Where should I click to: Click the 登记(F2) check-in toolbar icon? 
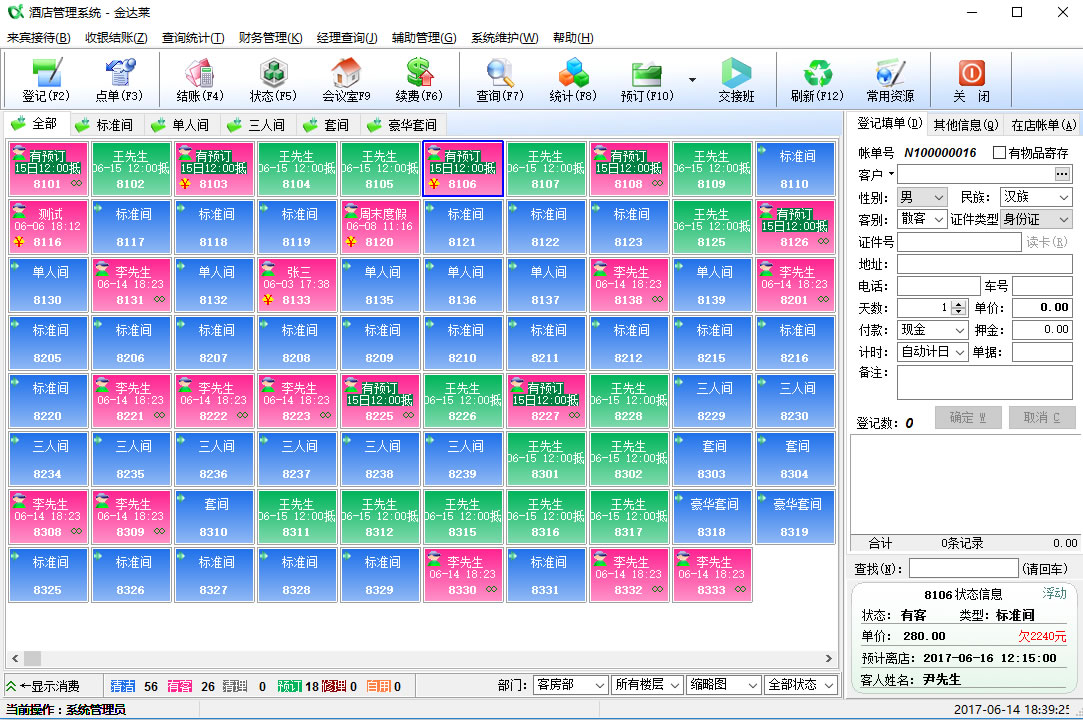(46, 80)
